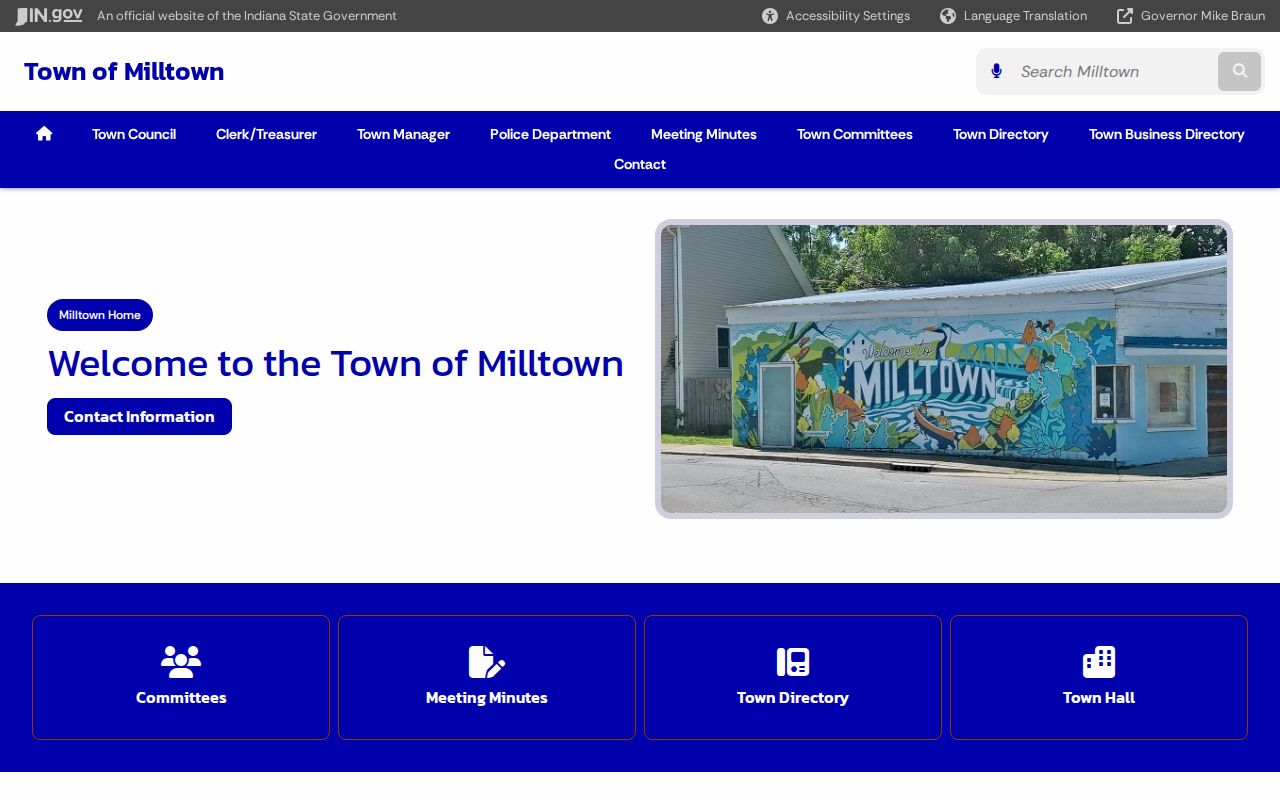Click the Town of Milltown site title
The width and height of the screenshot is (1280, 800).
(124, 72)
